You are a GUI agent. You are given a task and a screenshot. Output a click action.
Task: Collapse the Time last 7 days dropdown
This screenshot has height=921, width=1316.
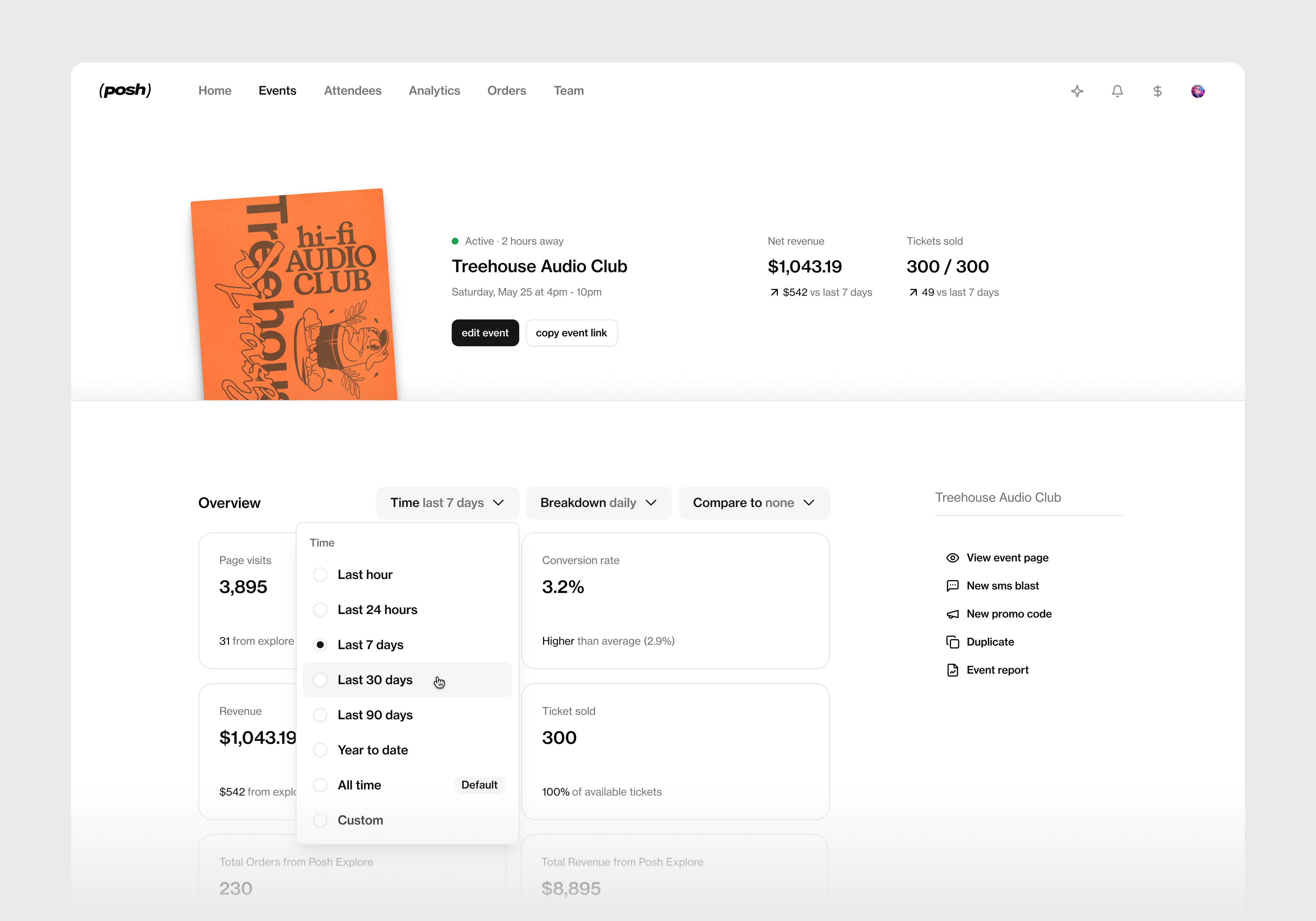[x=447, y=503]
